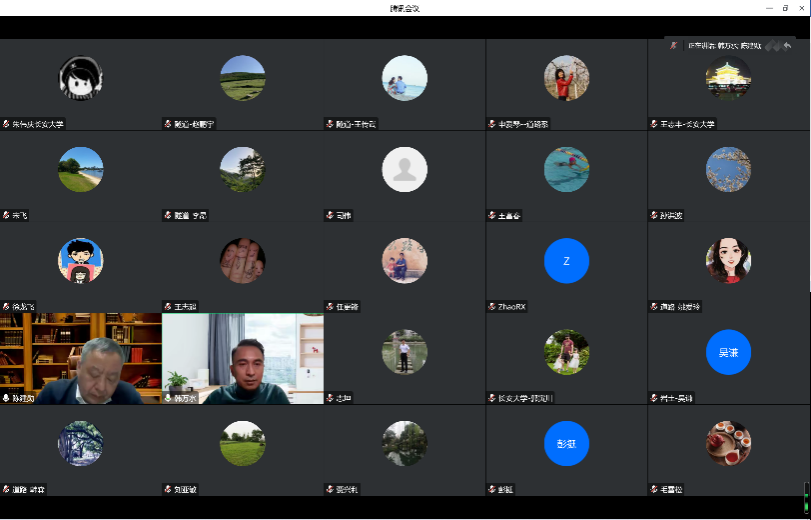Image resolution: width=811 pixels, height=520 pixels.
Task: Click the green network signal indicator in the corner
Action: click(x=806, y=496)
